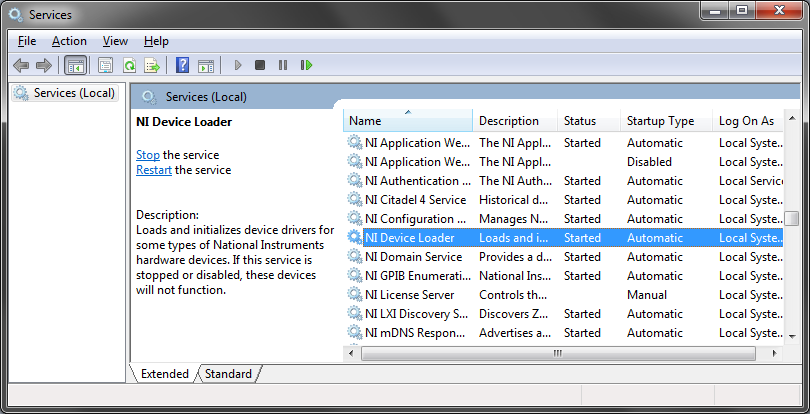Sort by the Name column header
This screenshot has height=414, width=810.
coord(408,120)
